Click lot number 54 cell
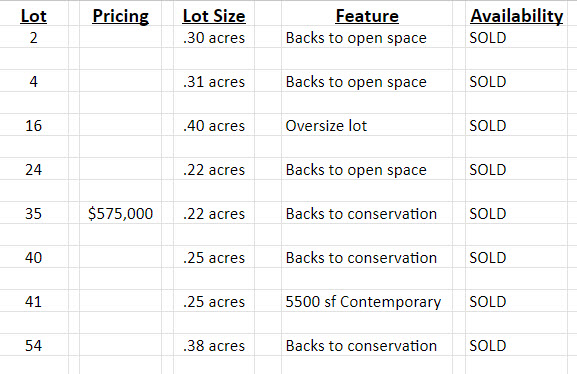 click(x=33, y=346)
